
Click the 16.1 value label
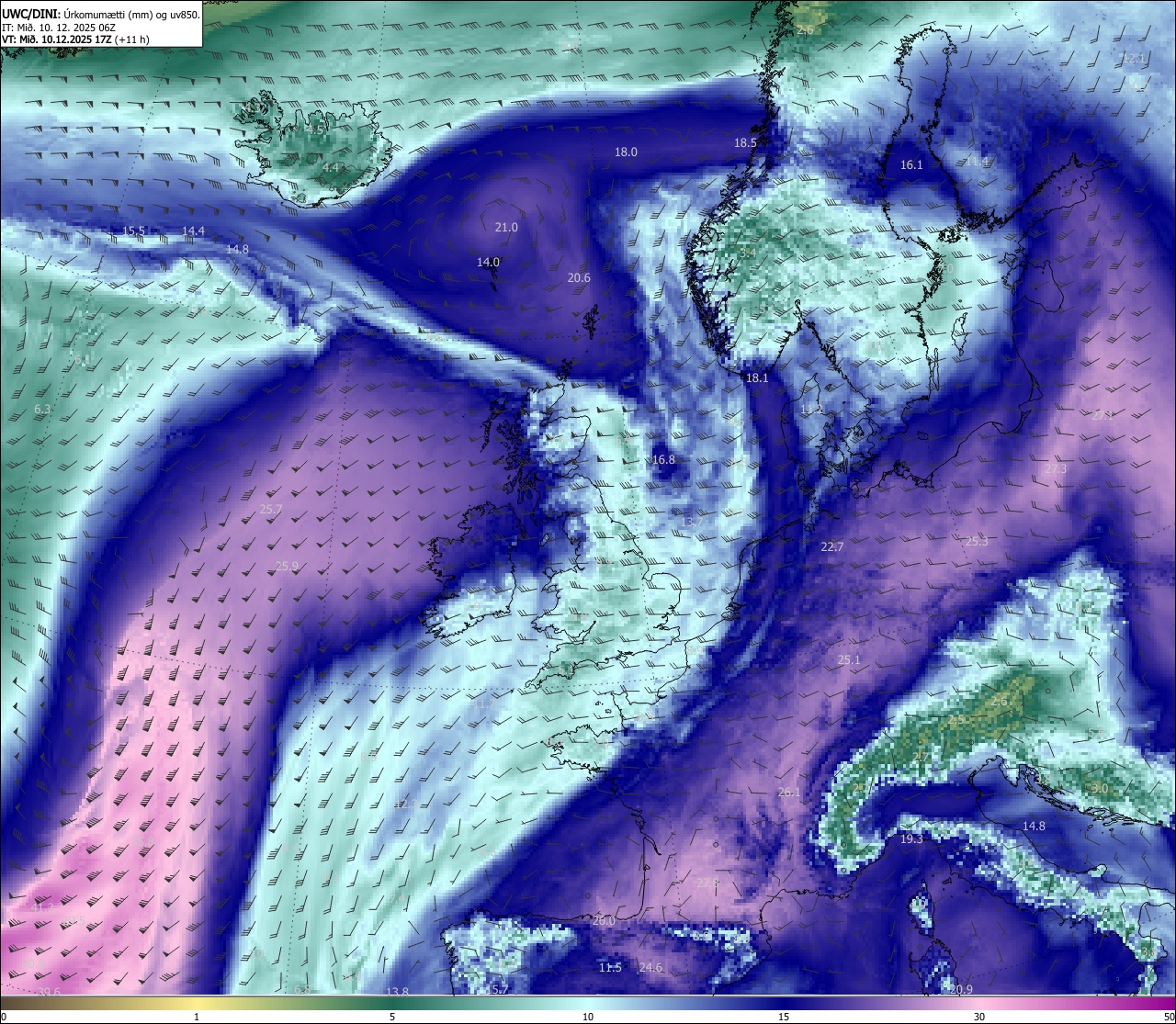coord(911,164)
